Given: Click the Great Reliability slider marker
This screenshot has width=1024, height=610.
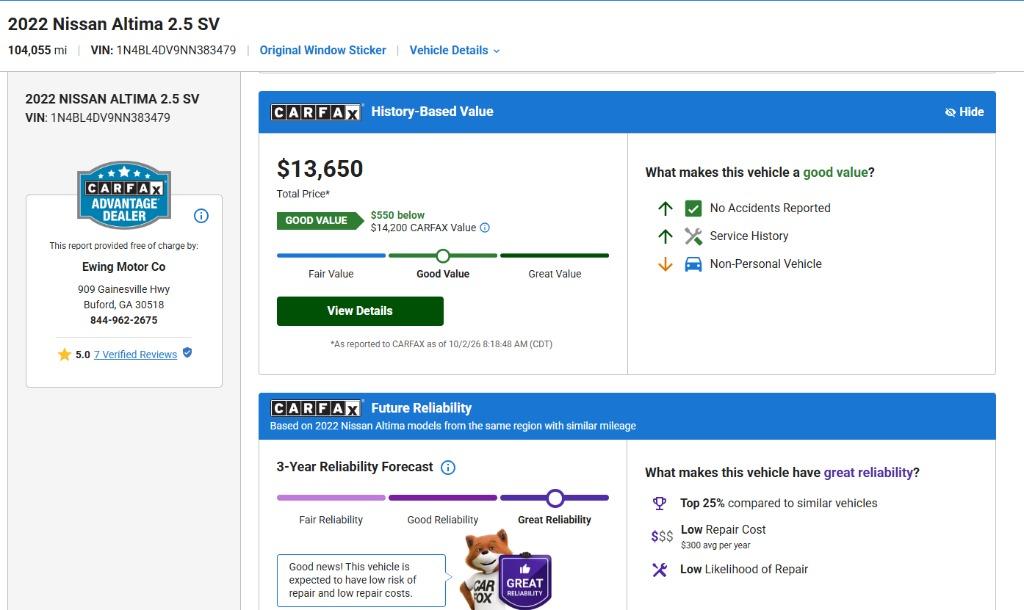Looking at the screenshot, I should point(554,498).
